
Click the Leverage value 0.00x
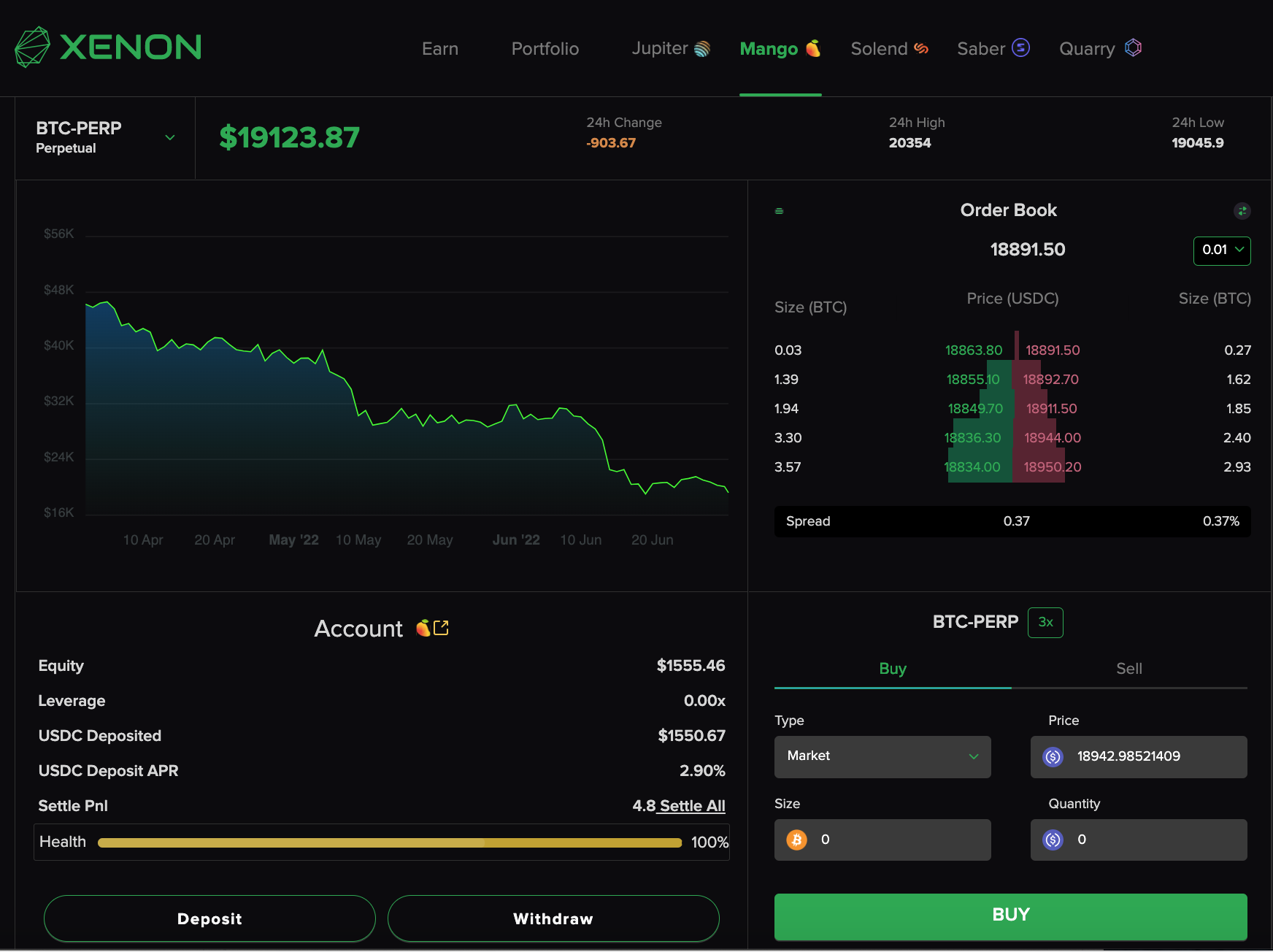click(x=704, y=701)
